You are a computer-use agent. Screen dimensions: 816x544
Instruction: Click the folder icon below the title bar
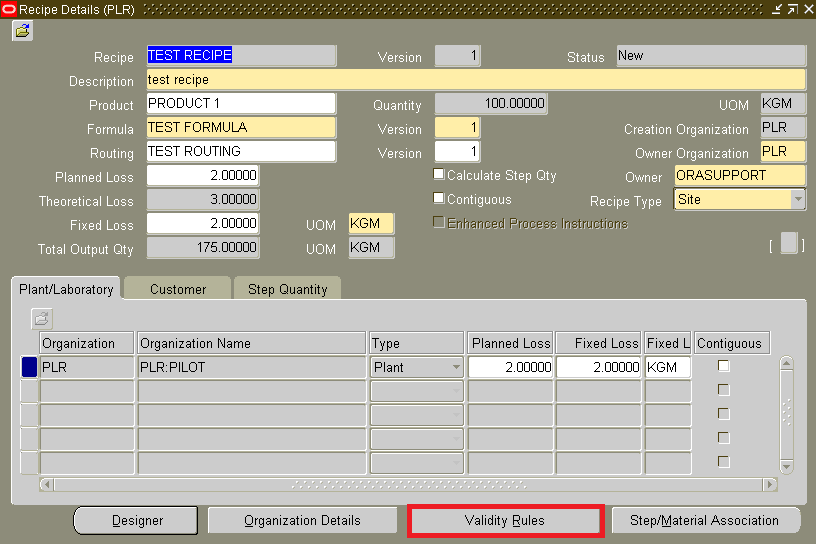(22, 31)
